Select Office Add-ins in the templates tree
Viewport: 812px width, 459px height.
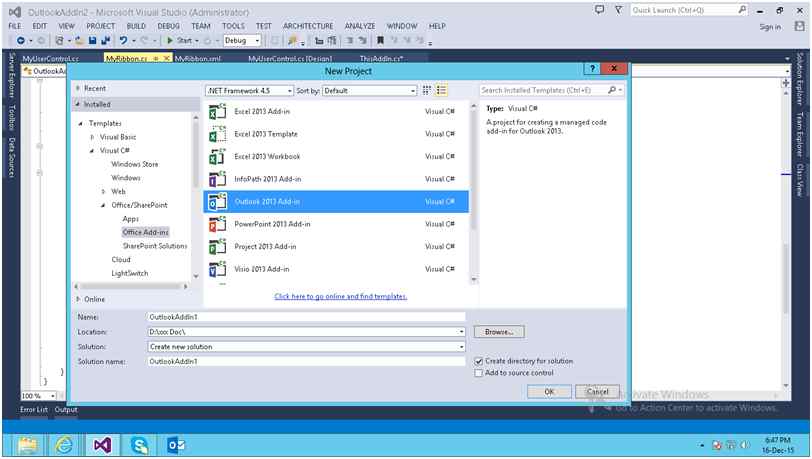[x=146, y=233]
